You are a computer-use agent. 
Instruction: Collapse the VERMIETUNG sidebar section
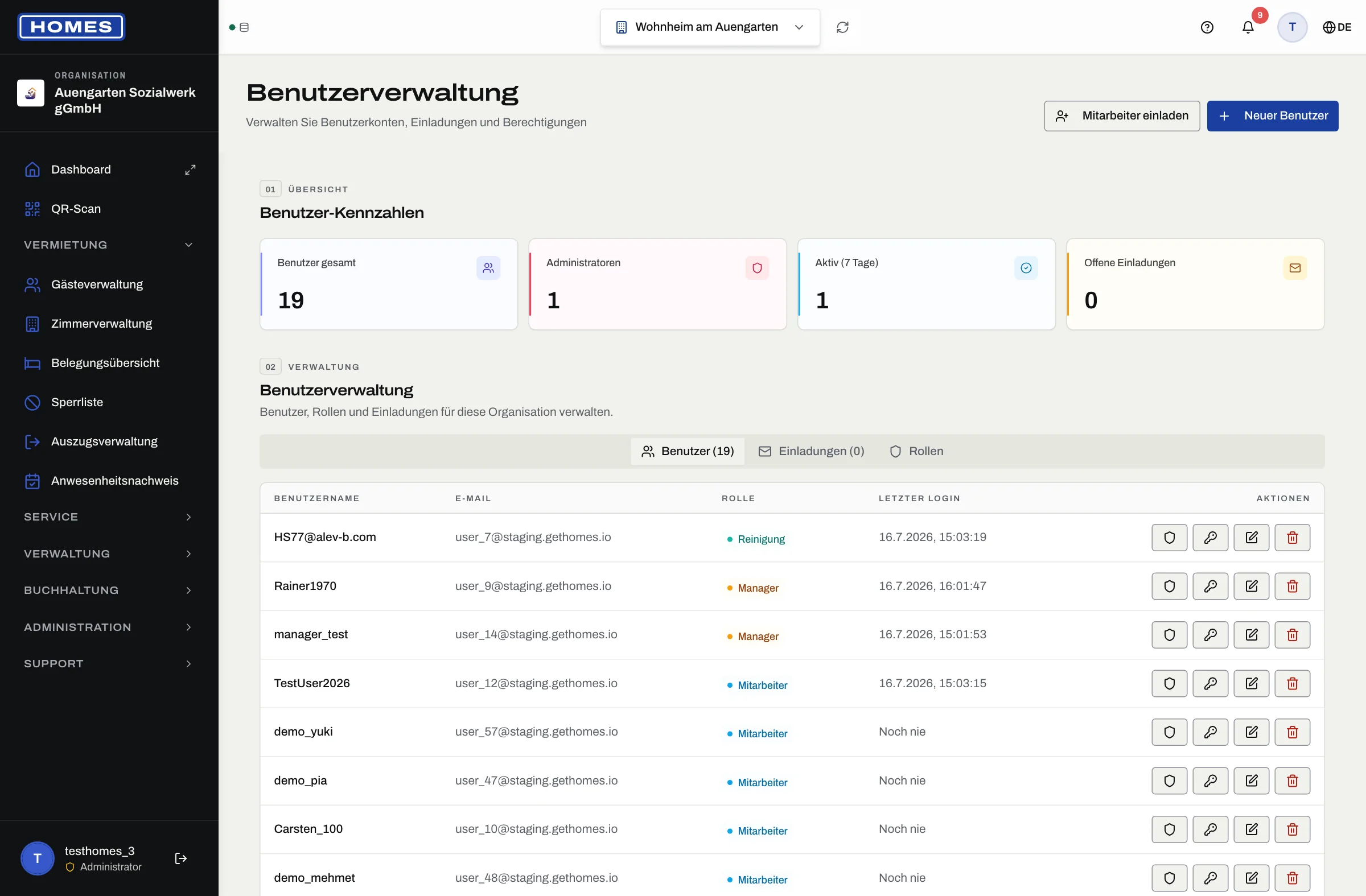tap(109, 245)
